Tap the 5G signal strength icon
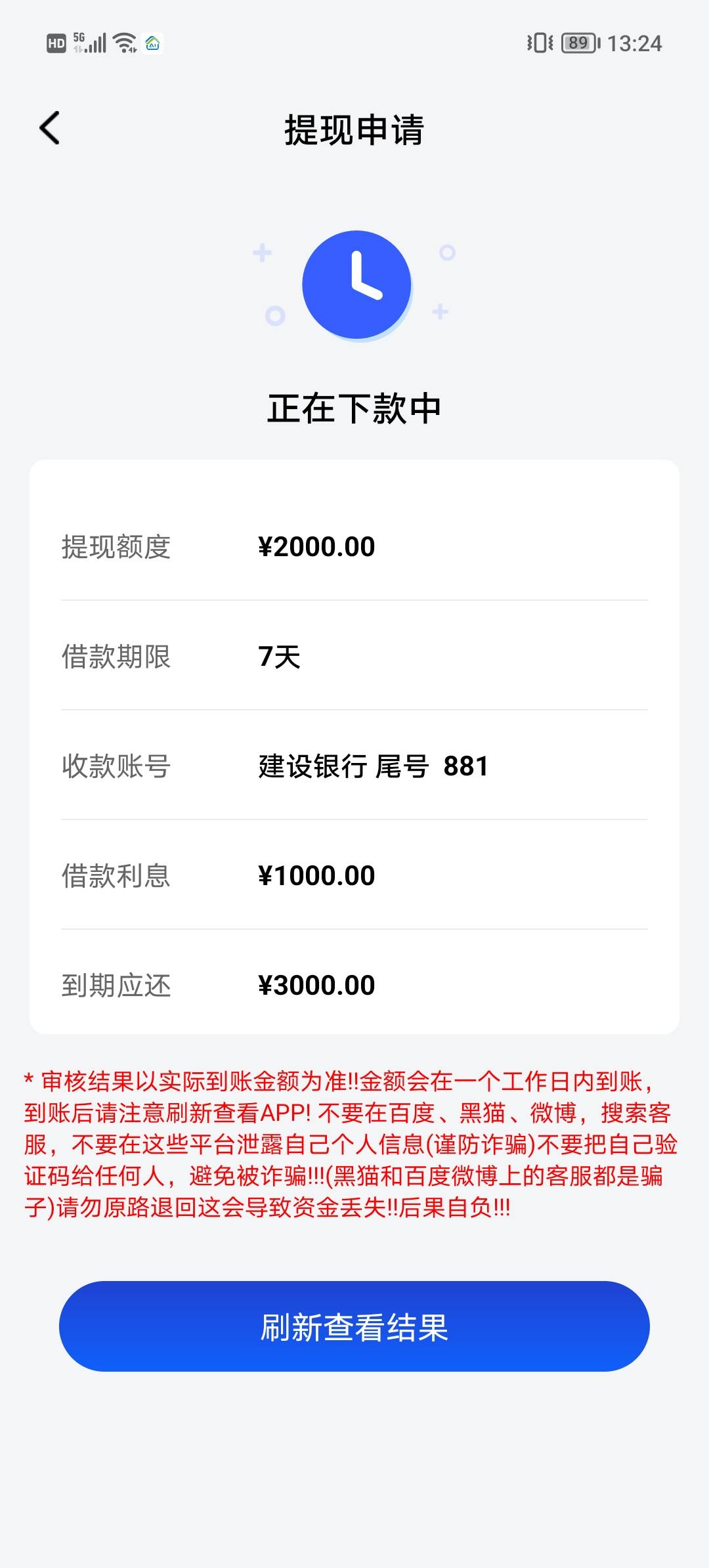Screen dimensions: 709x1568 (x=89, y=43)
